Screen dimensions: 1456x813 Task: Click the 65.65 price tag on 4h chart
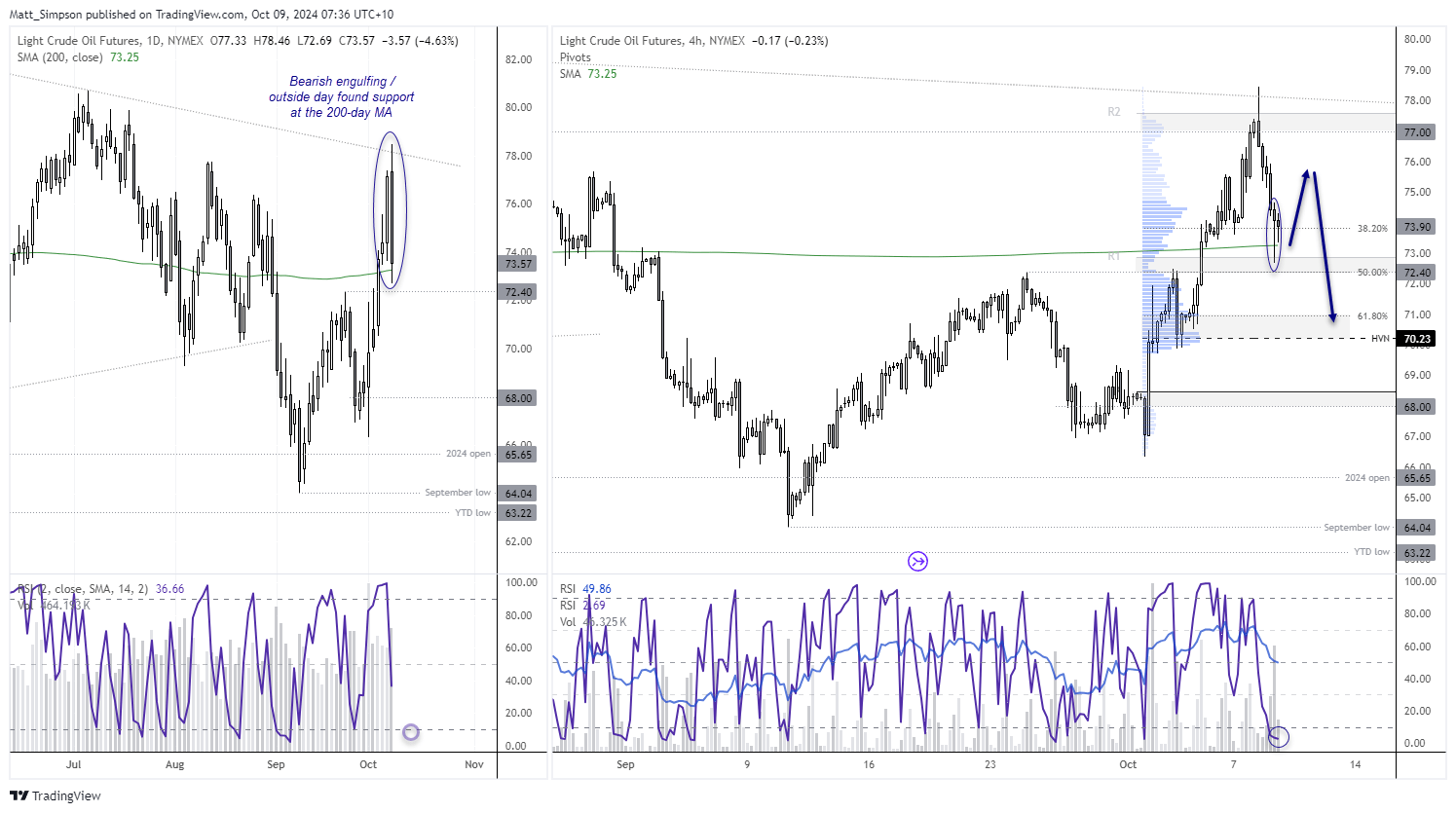[1417, 478]
